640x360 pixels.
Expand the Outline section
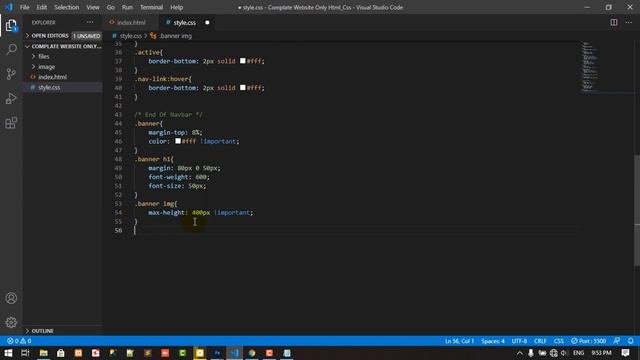tap(62, 331)
